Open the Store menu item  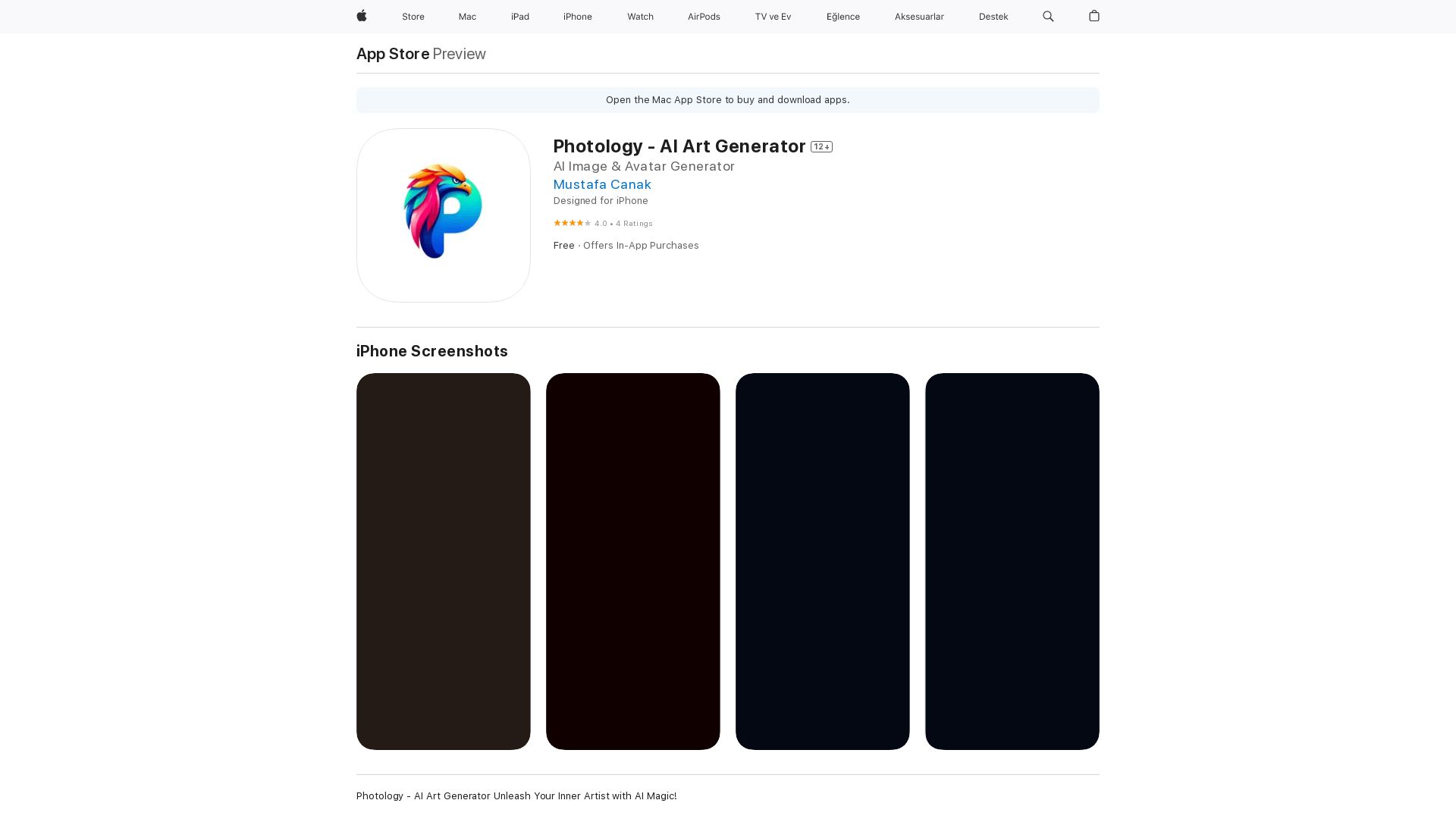coord(413,17)
